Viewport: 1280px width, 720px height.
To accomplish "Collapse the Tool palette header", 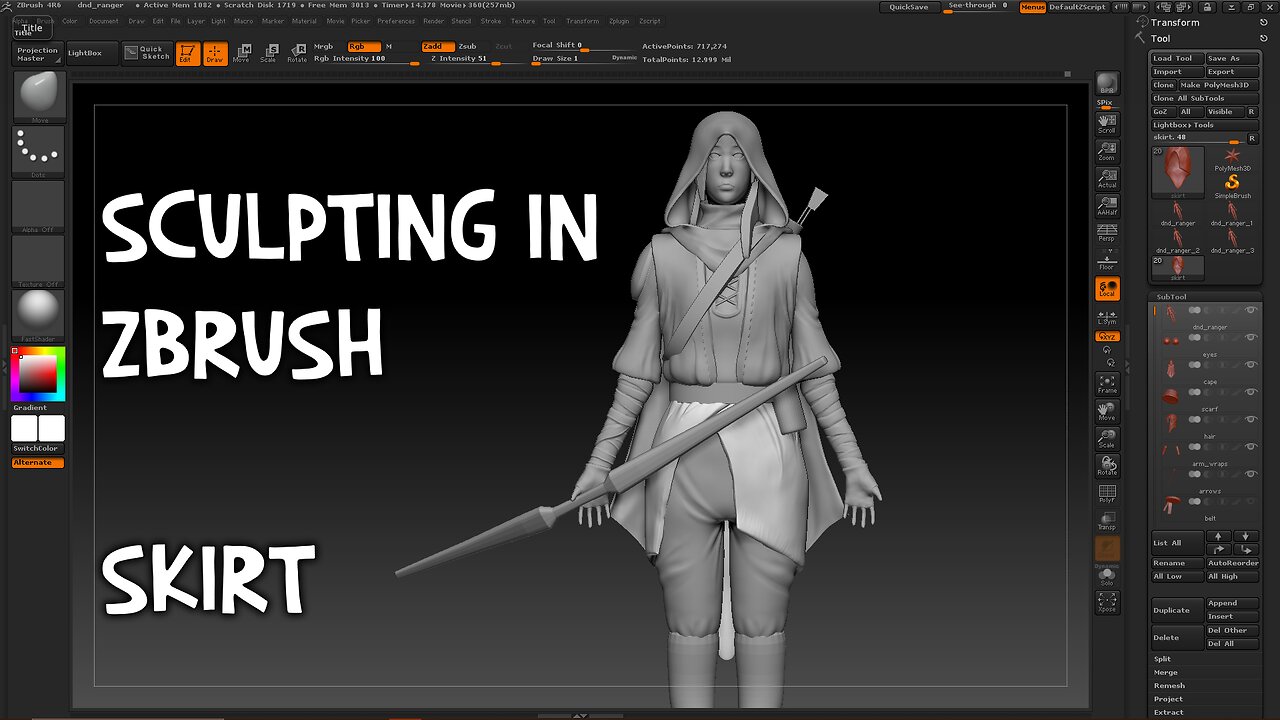I will point(1160,39).
